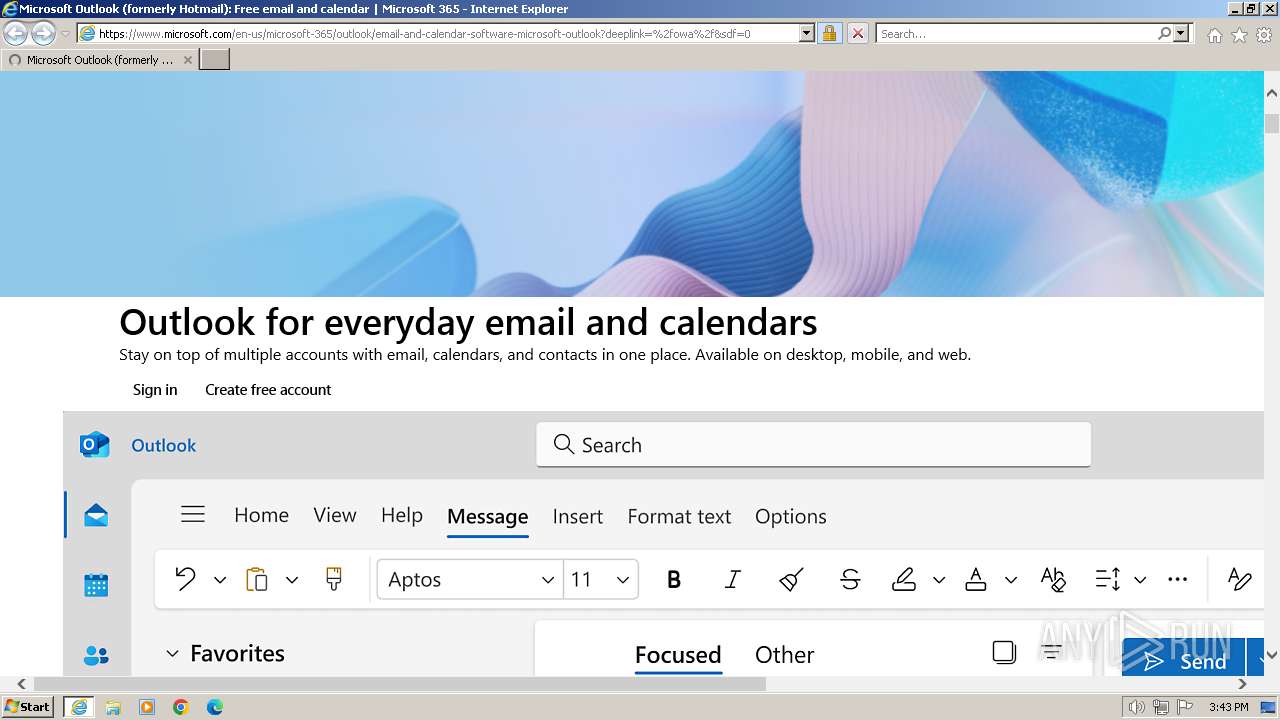Open the IE search provider dropdown
Image resolution: width=1280 pixels, height=720 pixels.
(x=1181, y=33)
